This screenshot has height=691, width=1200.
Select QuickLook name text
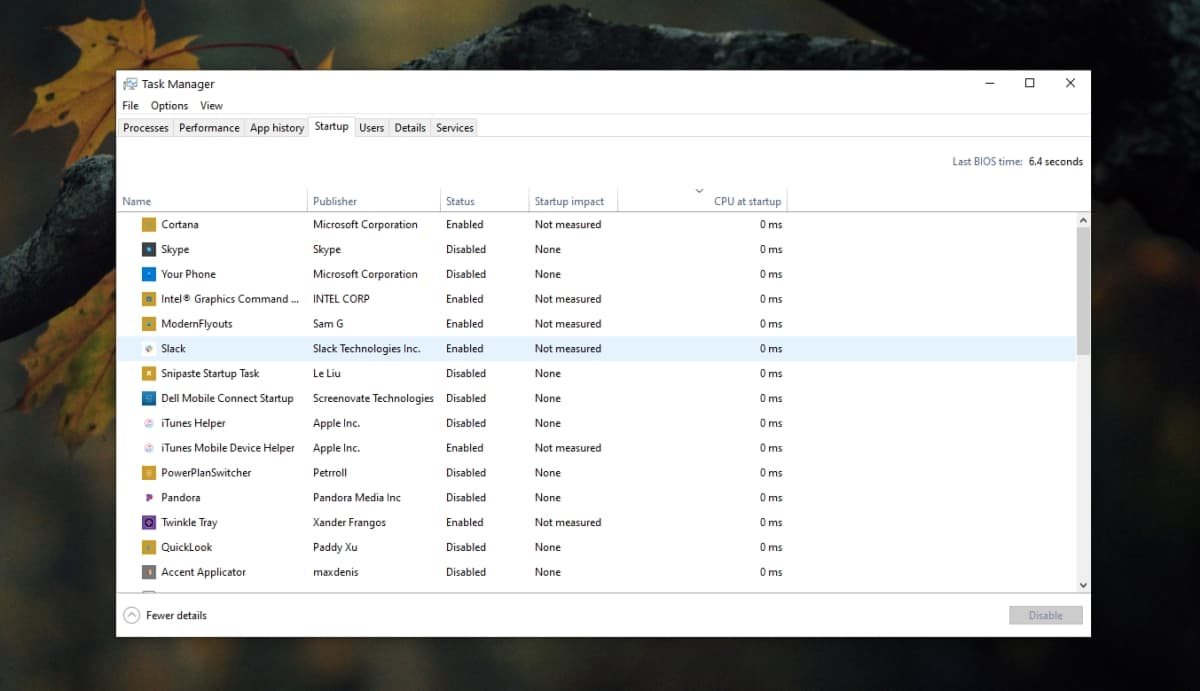point(187,547)
